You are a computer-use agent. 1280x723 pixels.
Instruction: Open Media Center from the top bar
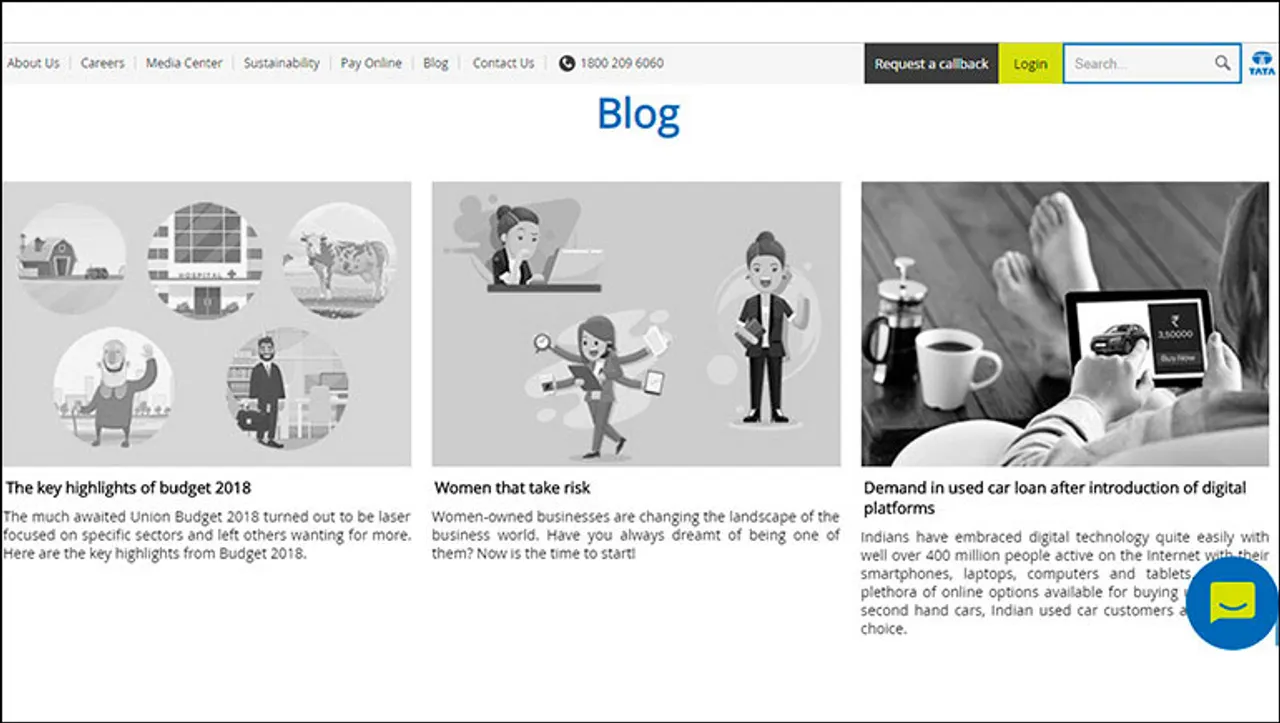click(x=184, y=63)
